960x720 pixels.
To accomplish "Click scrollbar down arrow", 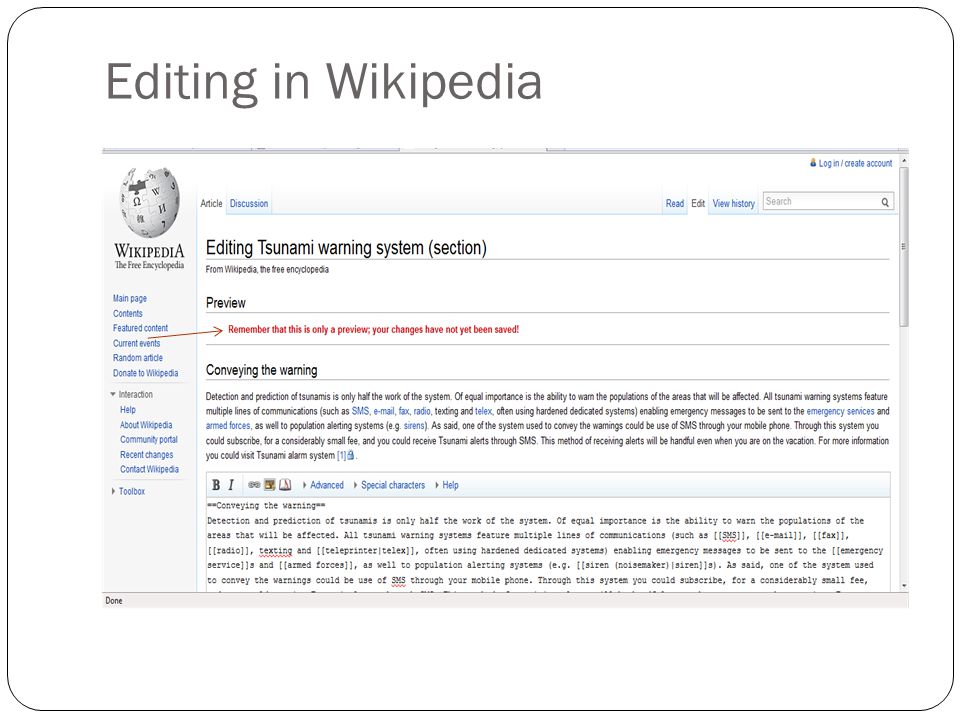I will click(x=904, y=586).
